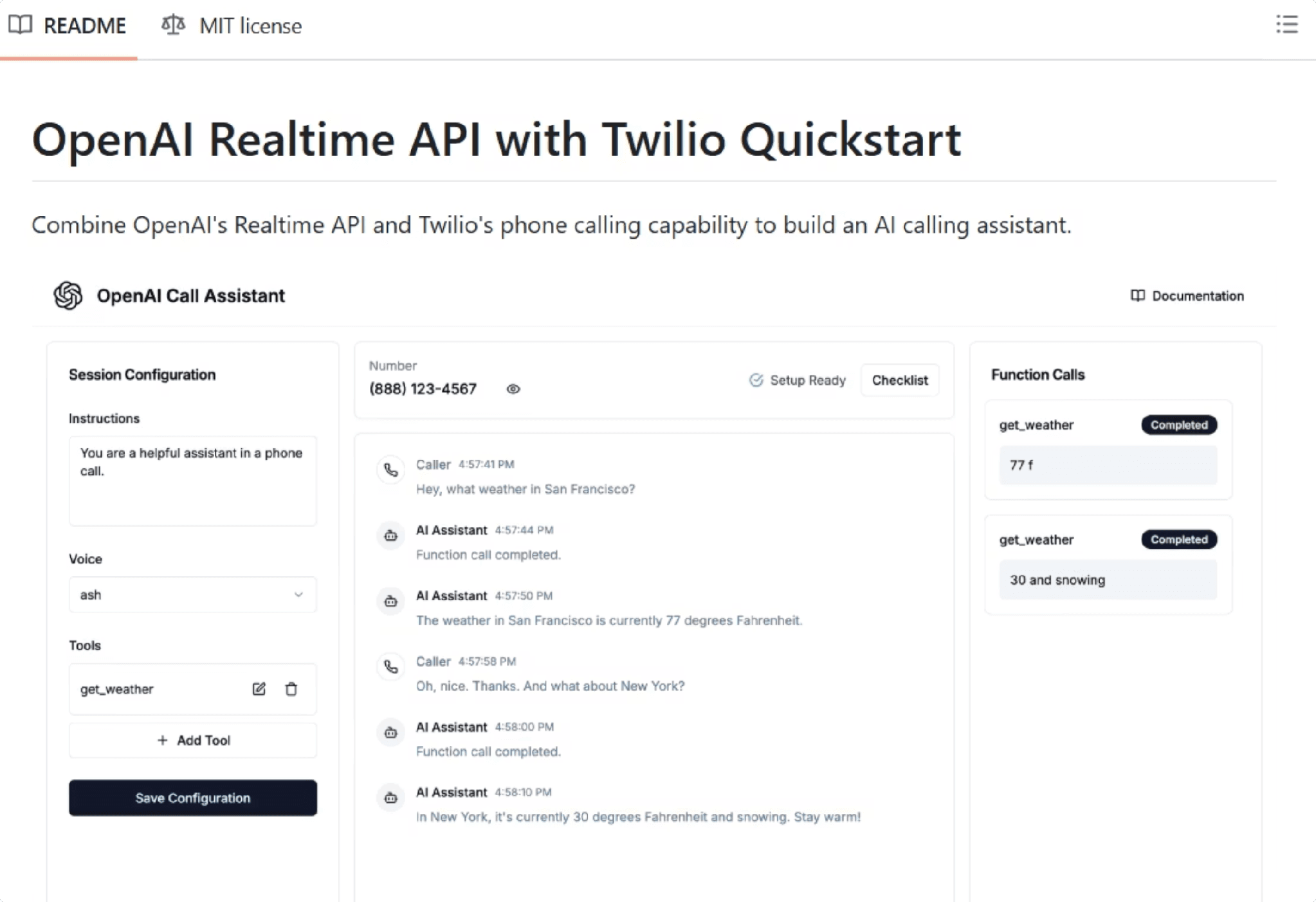The image size is (1316, 902).
Task: Open the Checklist button
Action: (x=900, y=380)
